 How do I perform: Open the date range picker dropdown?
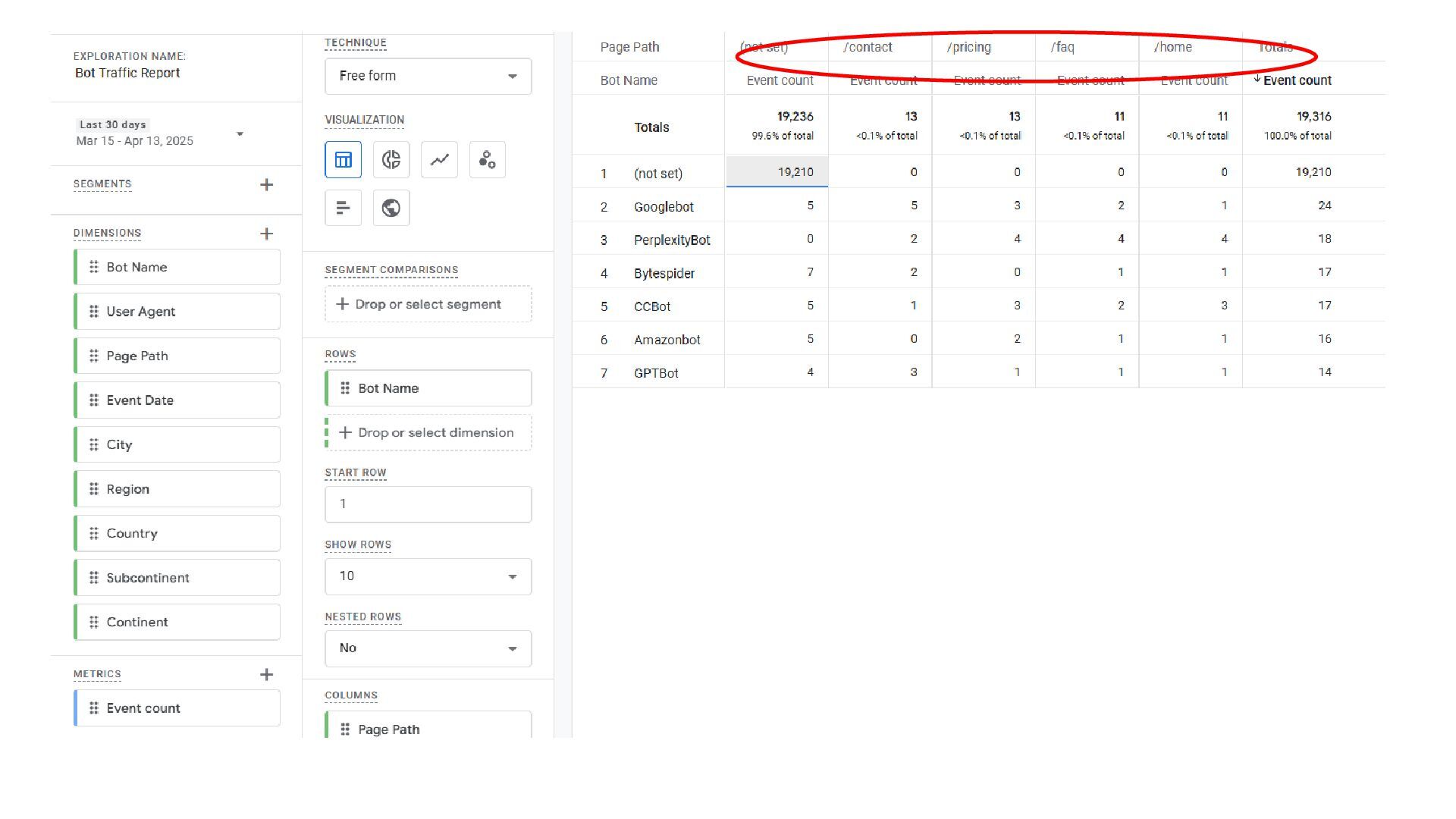[x=240, y=134]
